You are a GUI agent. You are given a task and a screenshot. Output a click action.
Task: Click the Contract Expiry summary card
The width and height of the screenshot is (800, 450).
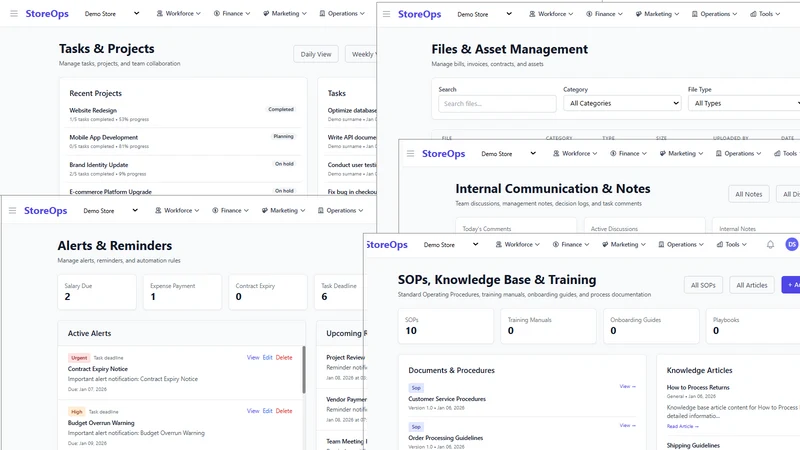pos(268,292)
